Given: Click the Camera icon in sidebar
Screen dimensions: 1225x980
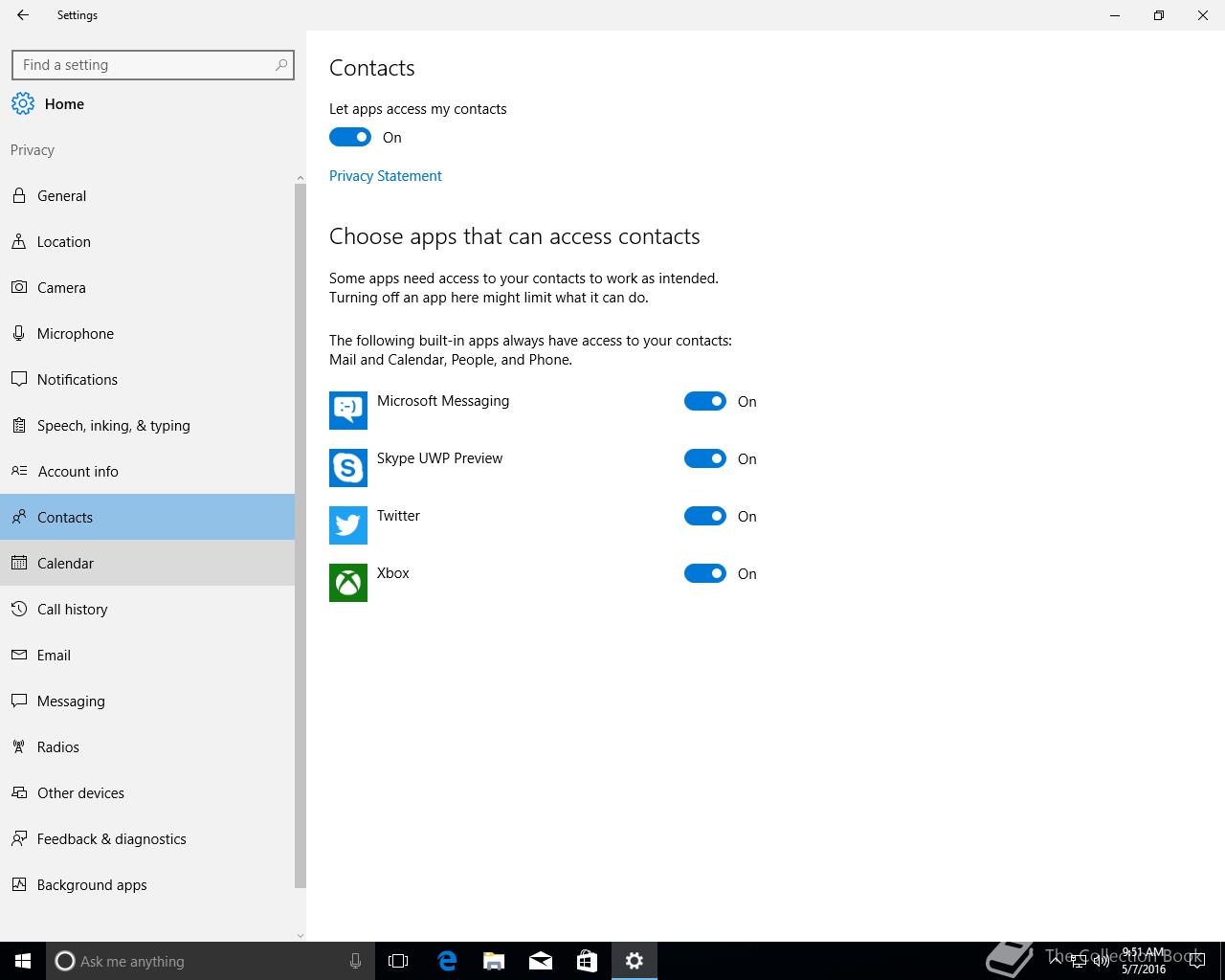Looking at the screenshot, I should click(19, 287).
